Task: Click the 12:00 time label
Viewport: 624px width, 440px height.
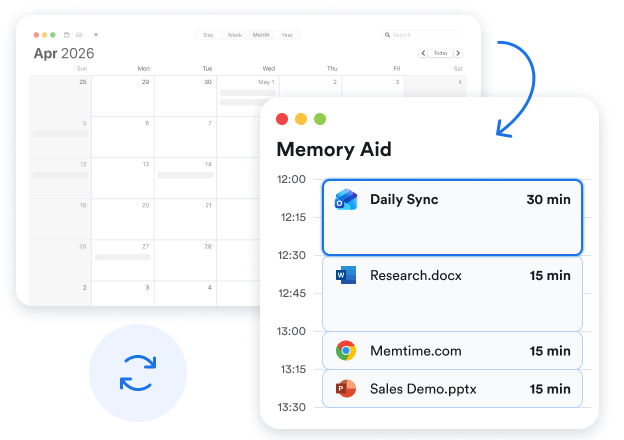Action: point(291,179)
